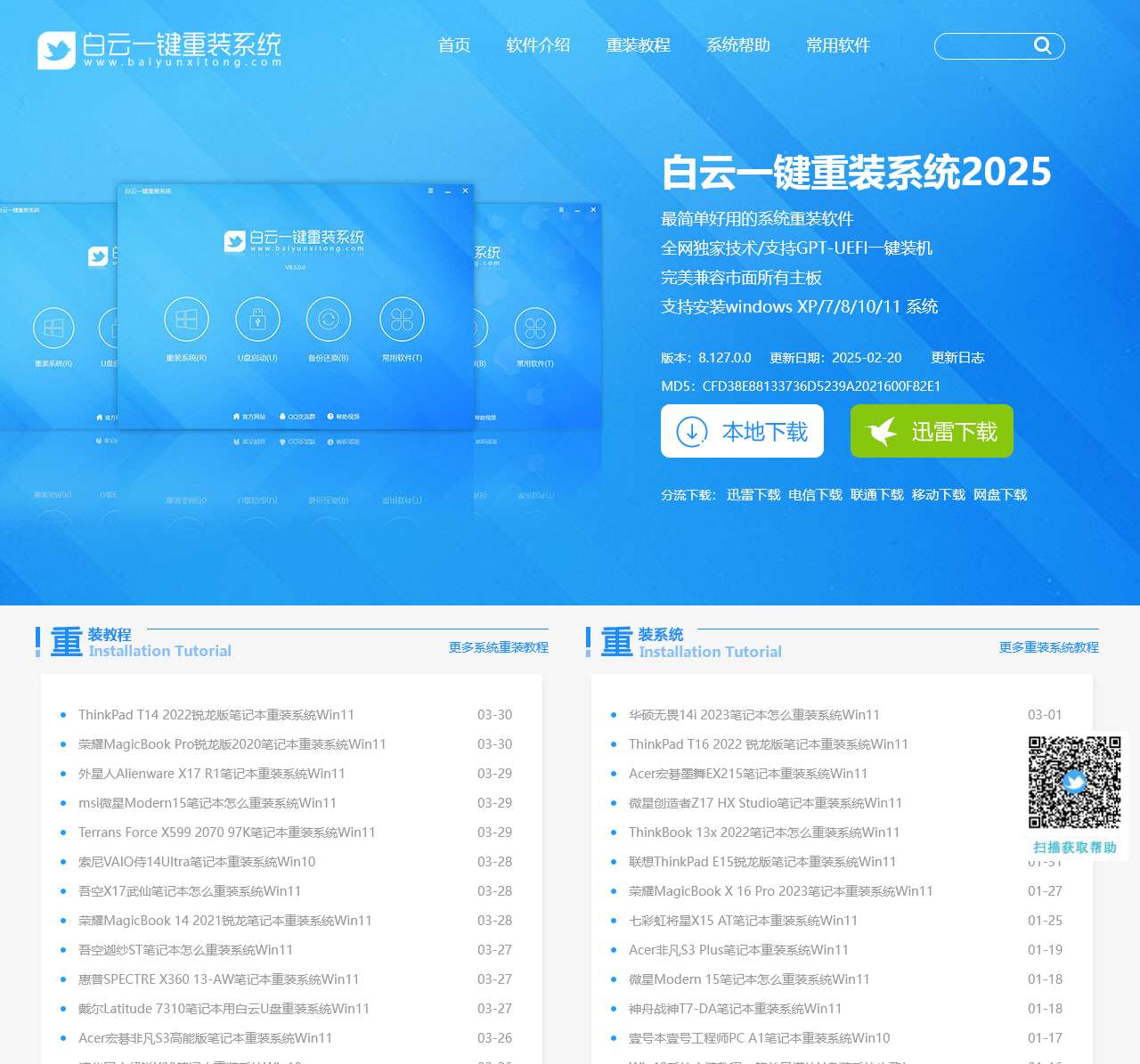This screenshot has height=1064, width=1140.
Task: Open 更多系统重装教程 link
Action: click(x=499, y=647)
